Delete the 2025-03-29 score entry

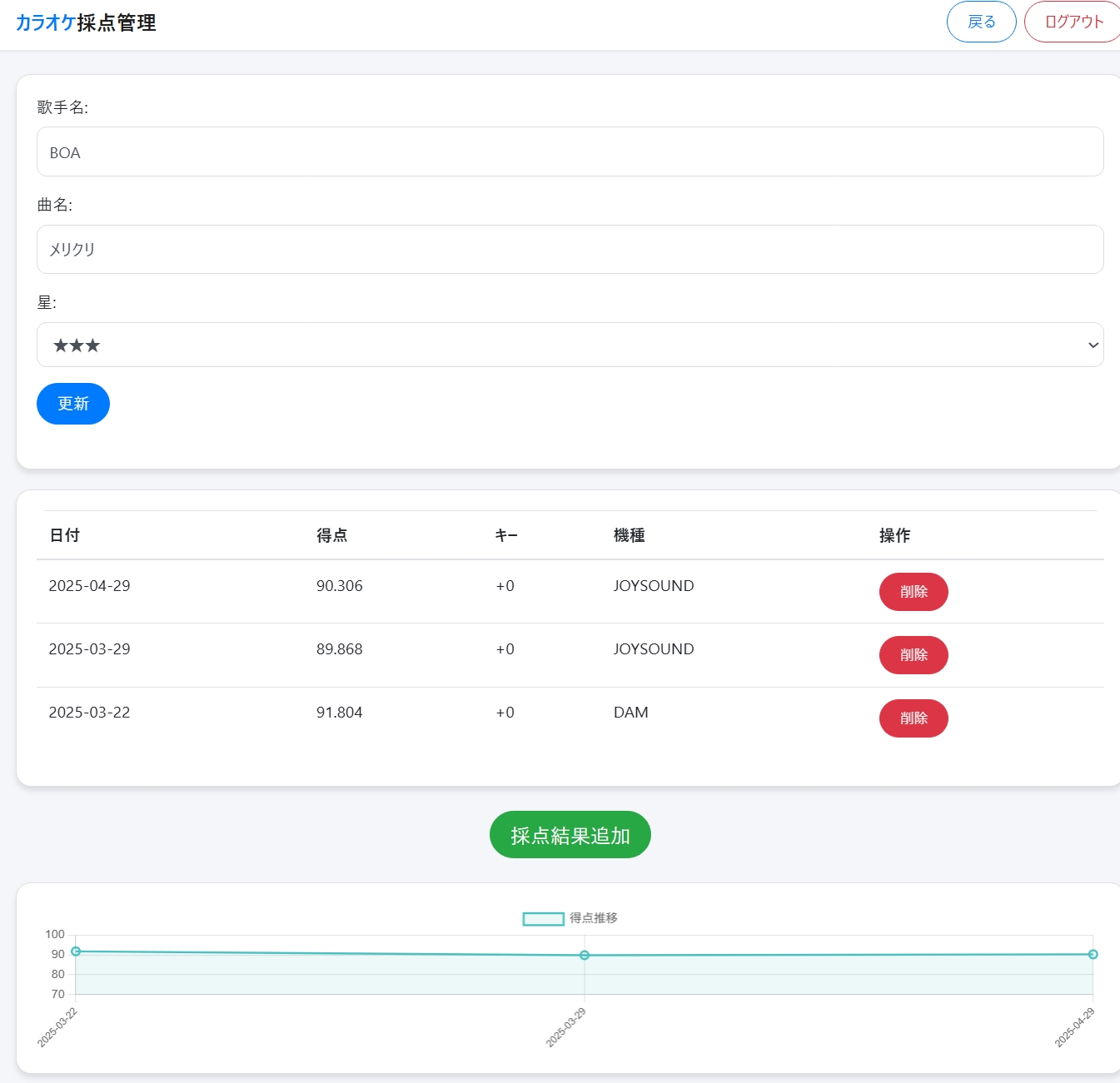coord(913,655)
